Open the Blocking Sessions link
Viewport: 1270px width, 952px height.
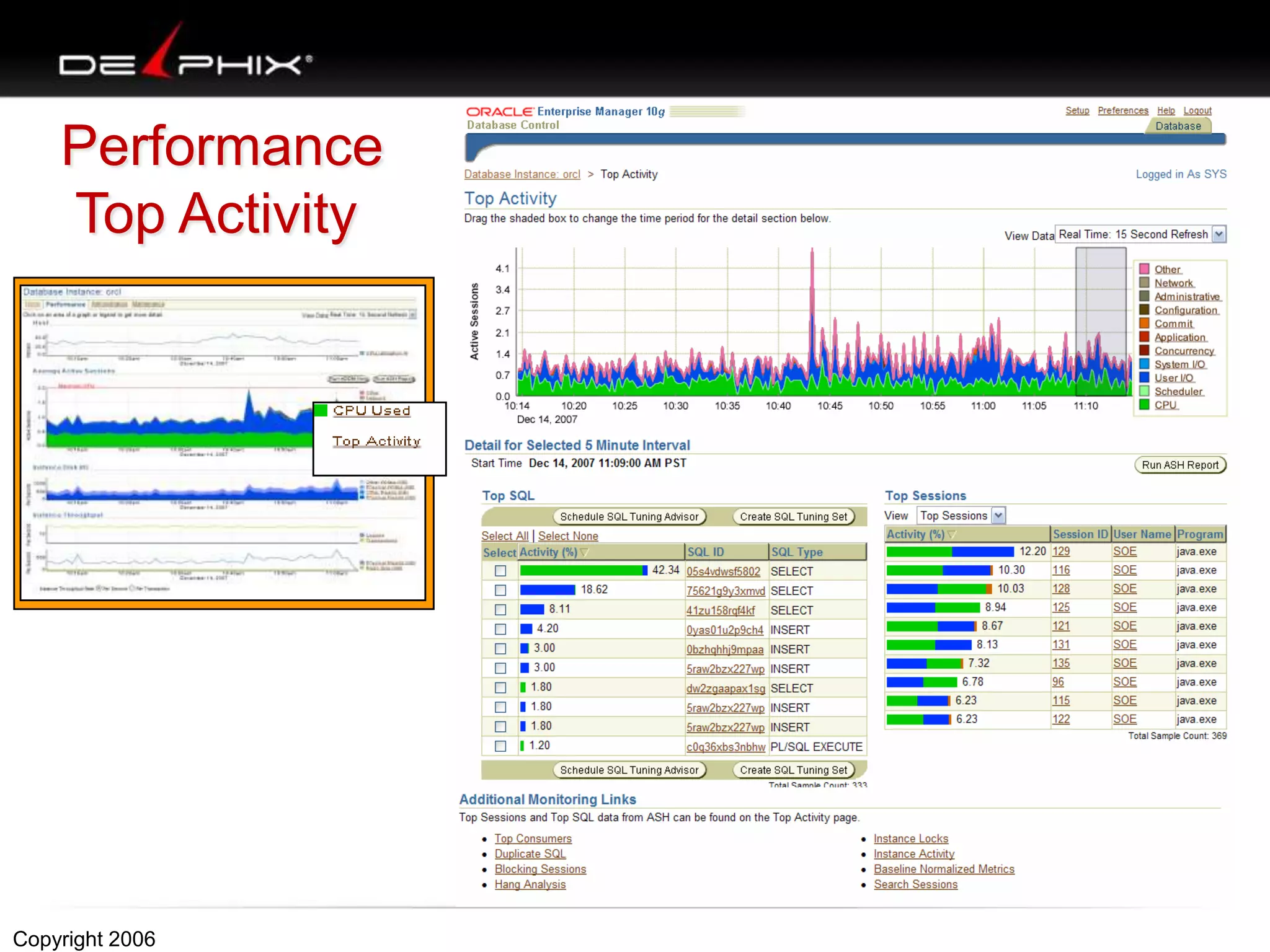pos(540,869)
